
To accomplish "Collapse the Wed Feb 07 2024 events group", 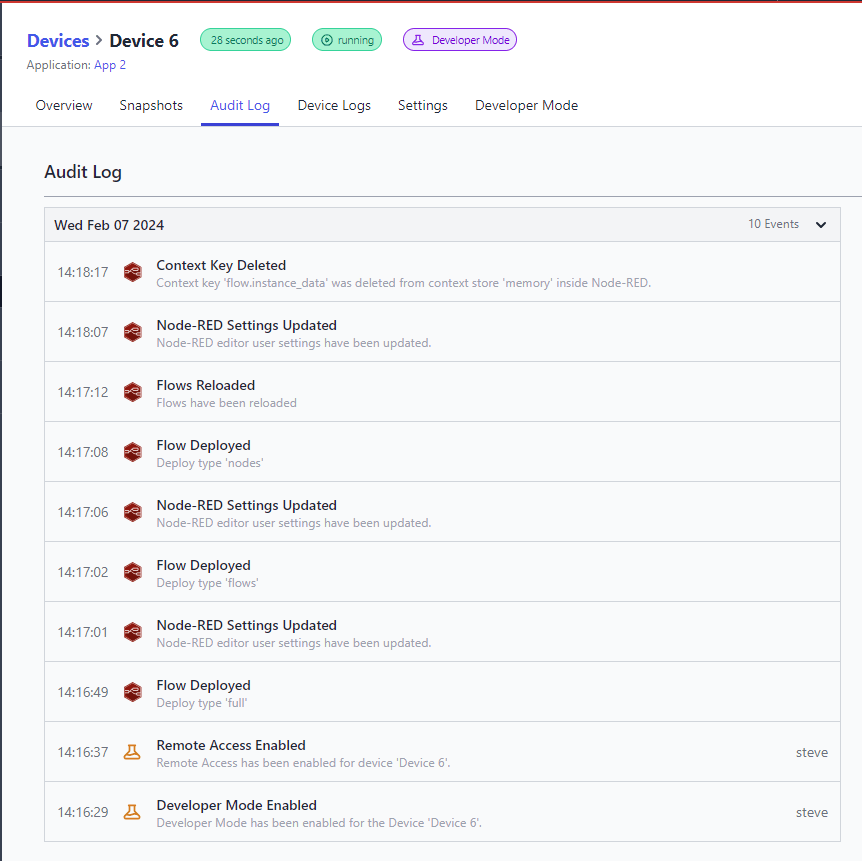I will (821, 224).
